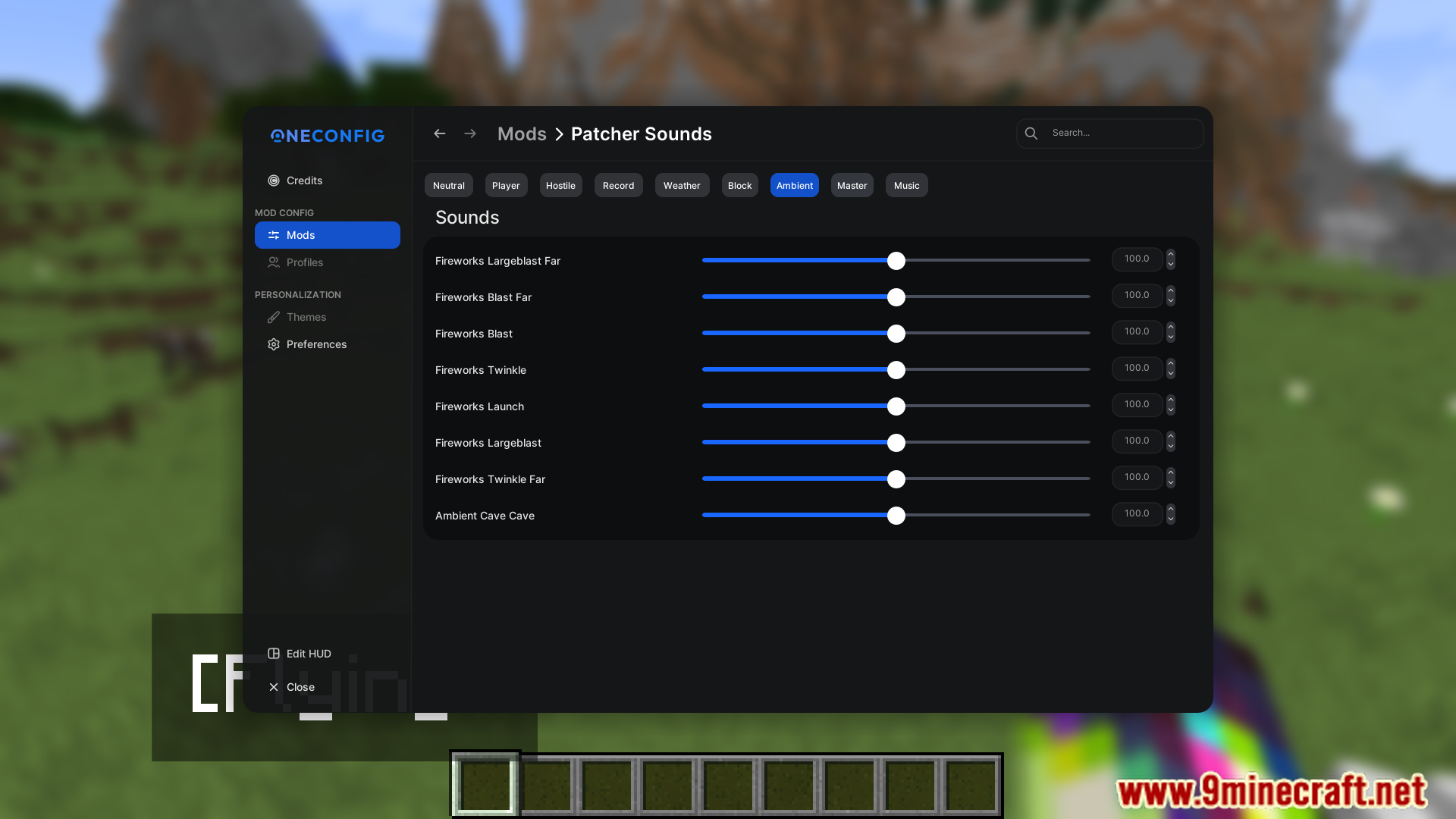
Task: Click the Preferences gear icon
Action: [274, 344]
